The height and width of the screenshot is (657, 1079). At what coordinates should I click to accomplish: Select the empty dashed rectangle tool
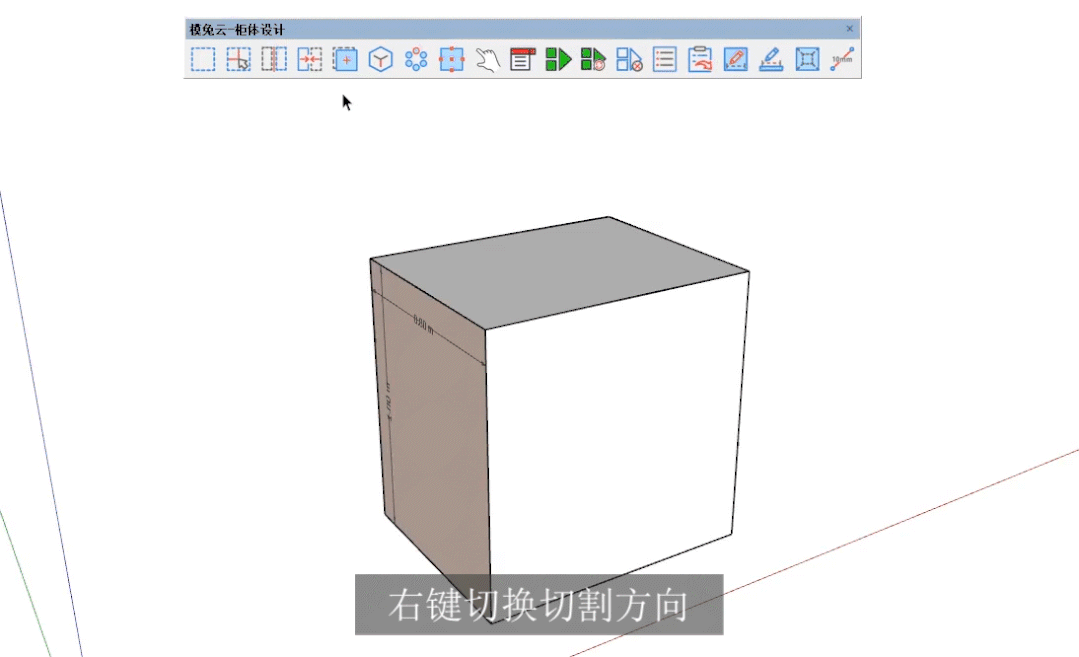tap(203, 60)
